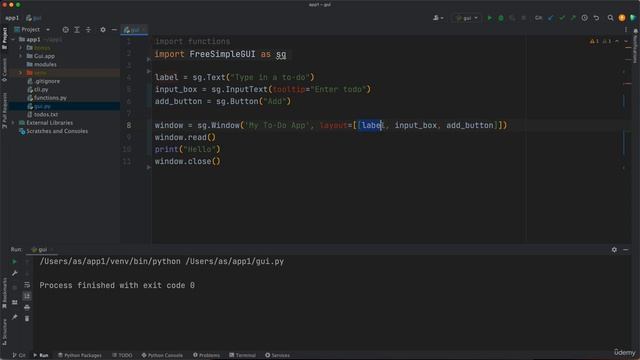Click on the print("Hello") code line
This screenshot has height=360, width=640.
tap(187, 149)
